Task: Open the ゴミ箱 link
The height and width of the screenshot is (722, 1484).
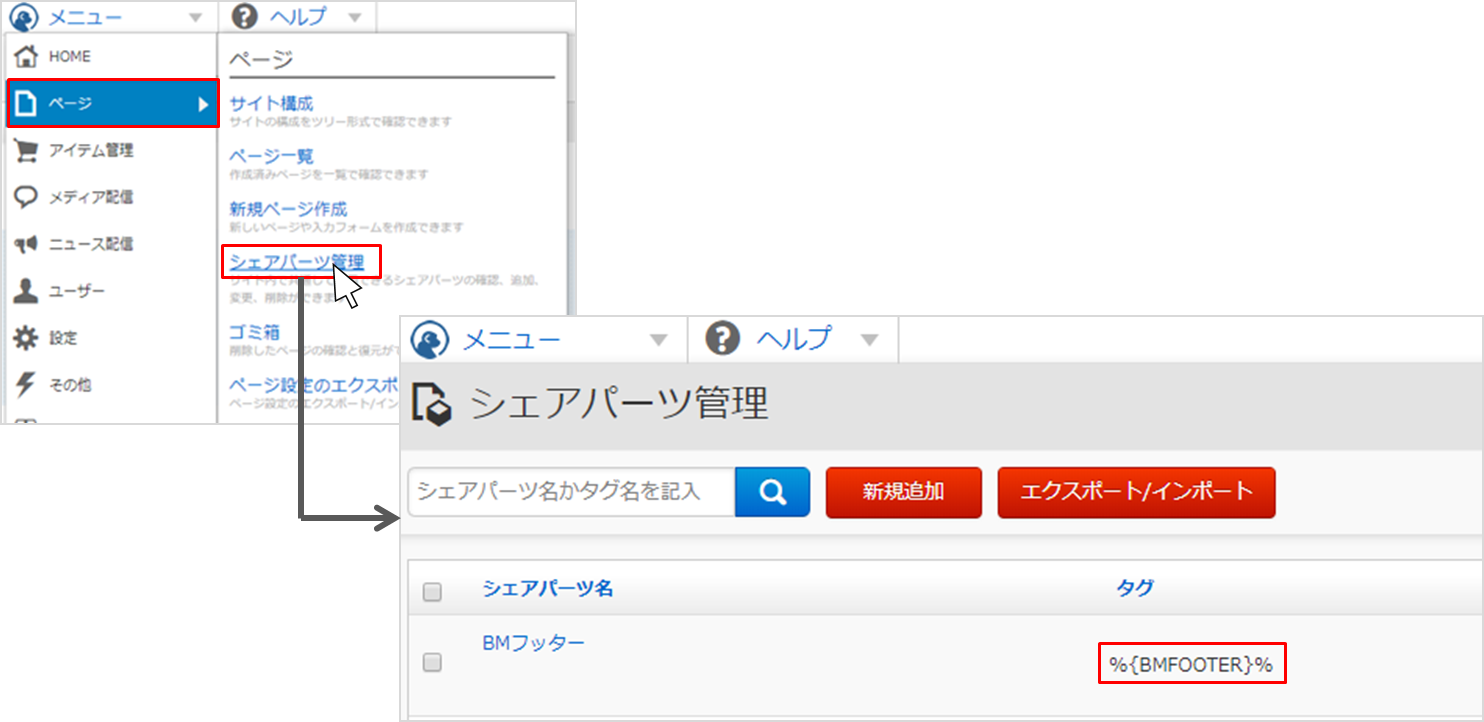Action: point(254,332)
